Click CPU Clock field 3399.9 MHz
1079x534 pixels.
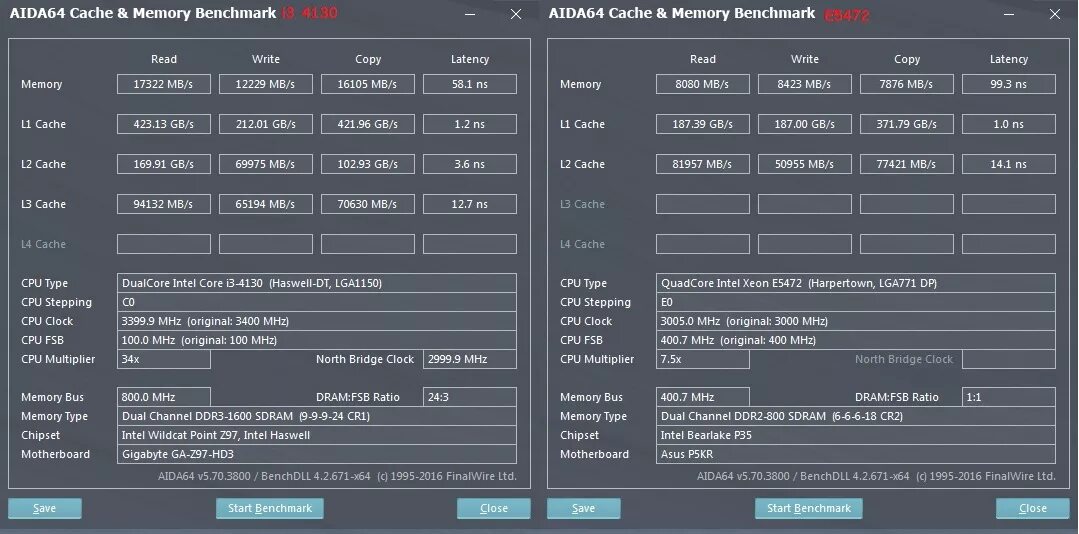click(317, 321)
